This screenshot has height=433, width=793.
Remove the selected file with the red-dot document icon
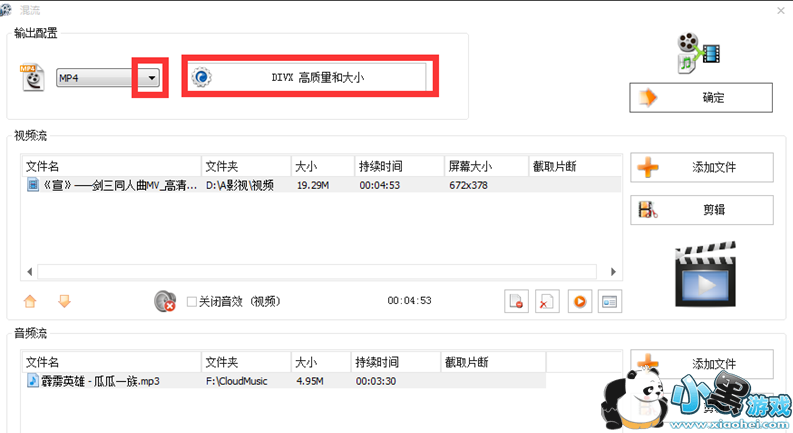pyautogui.click(x=516, y=301)
